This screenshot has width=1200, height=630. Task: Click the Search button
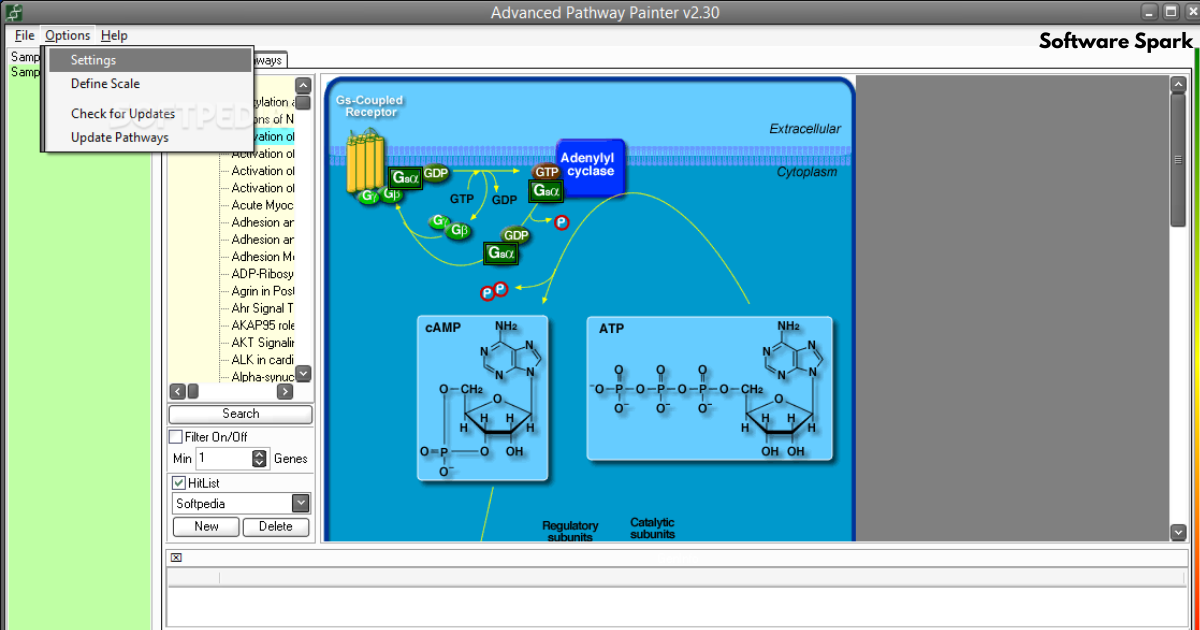click(240, 414)
